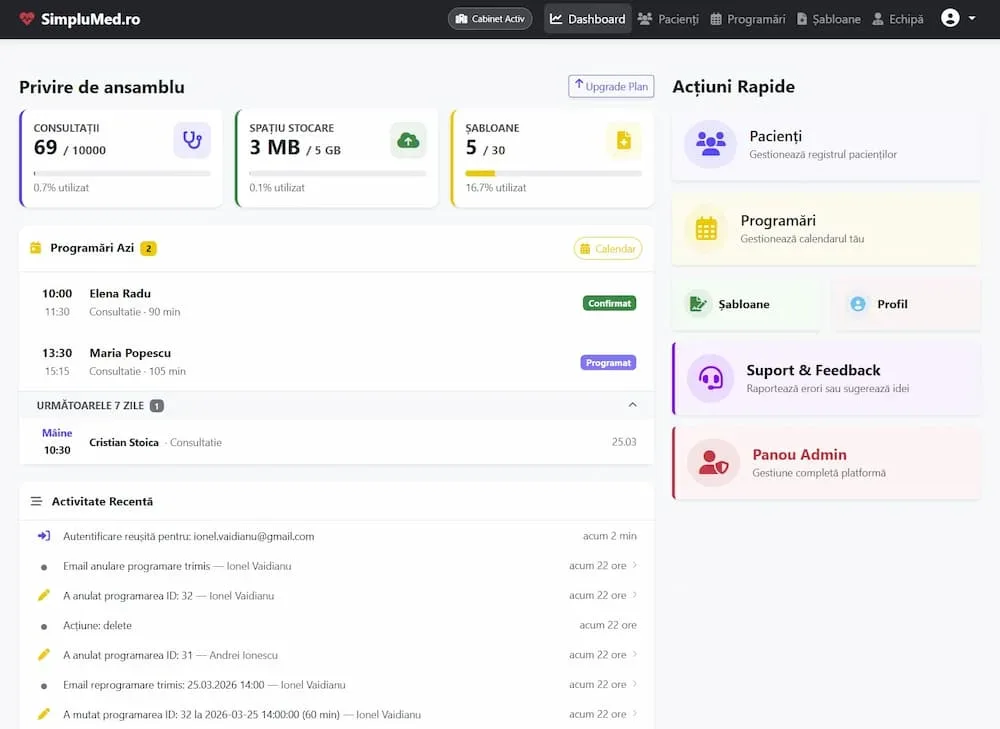The height and width of the screenshot is (729, 1000).
Task: Open Maria Popescu 13:30 appointment row
Action: [337, 362]
